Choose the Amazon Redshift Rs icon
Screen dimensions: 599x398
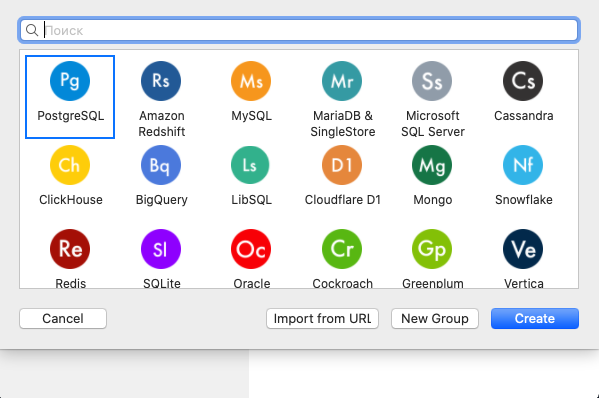point(161,81)
